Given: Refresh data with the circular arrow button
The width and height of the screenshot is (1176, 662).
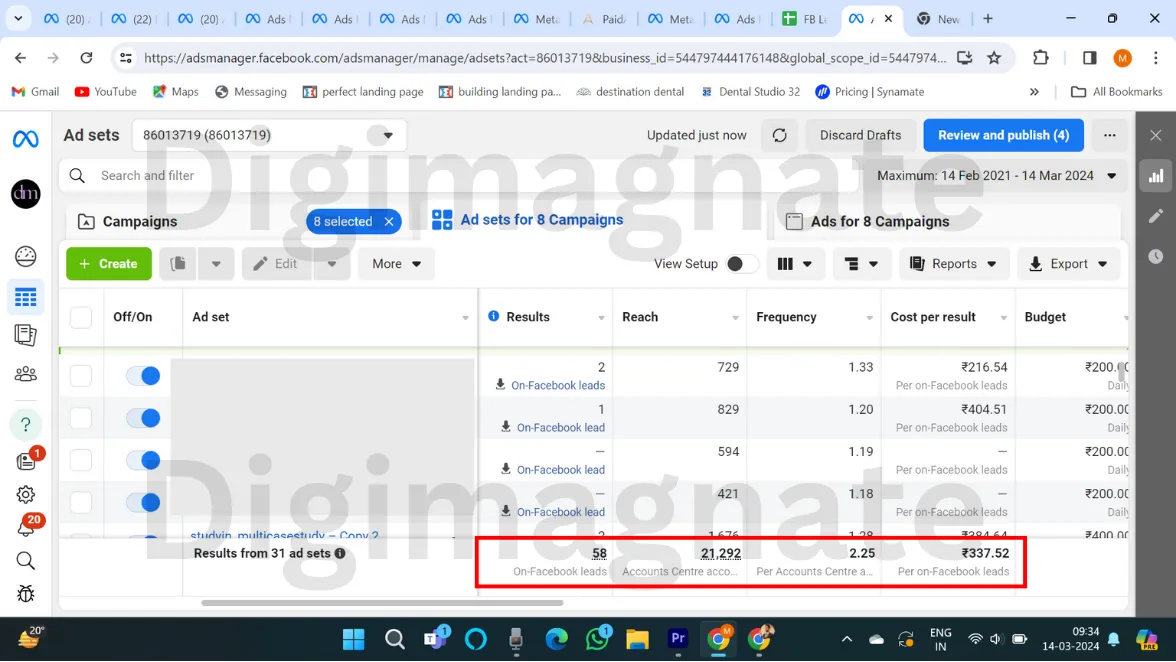Looking at the screenshot, I should click(x=779, y=136).
